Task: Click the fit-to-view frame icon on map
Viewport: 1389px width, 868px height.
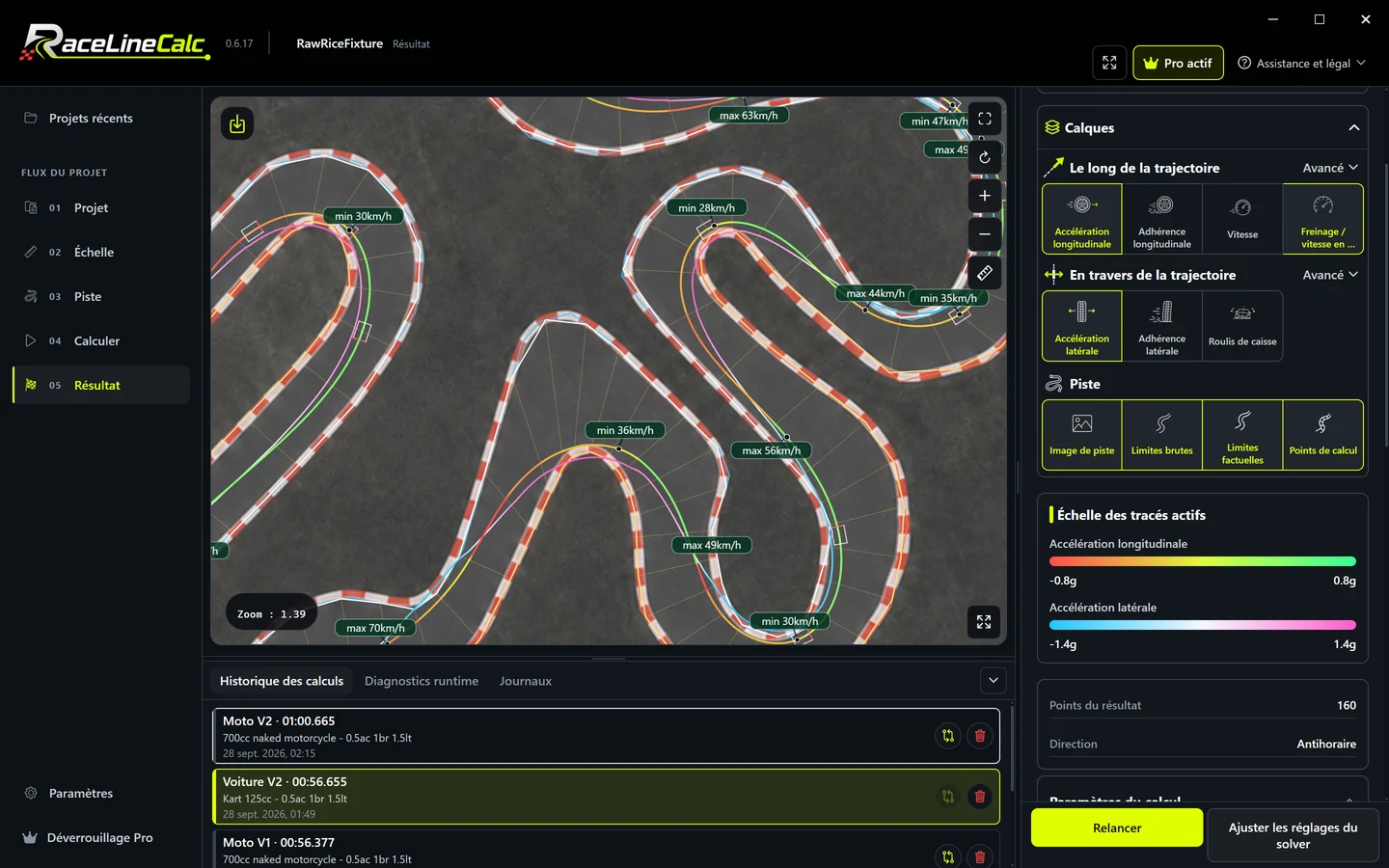Action: click(x=984, y=119)
